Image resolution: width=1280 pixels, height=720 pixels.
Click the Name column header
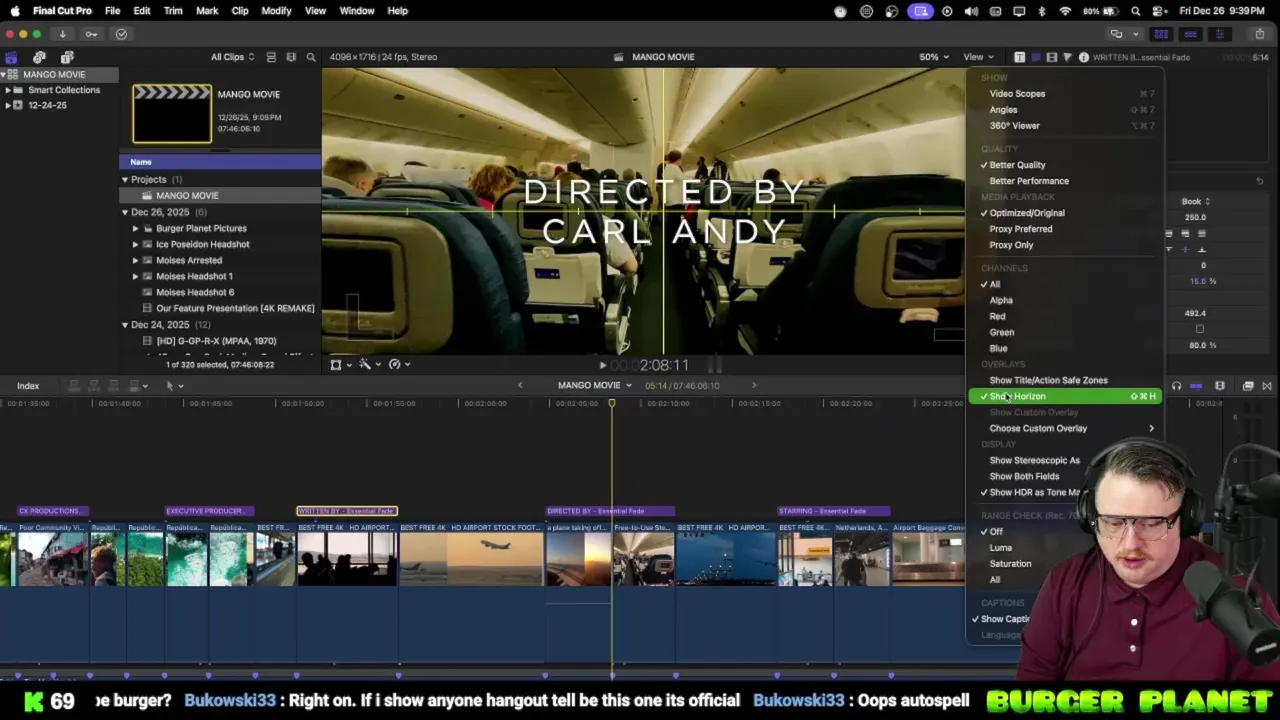coord(220,162)
